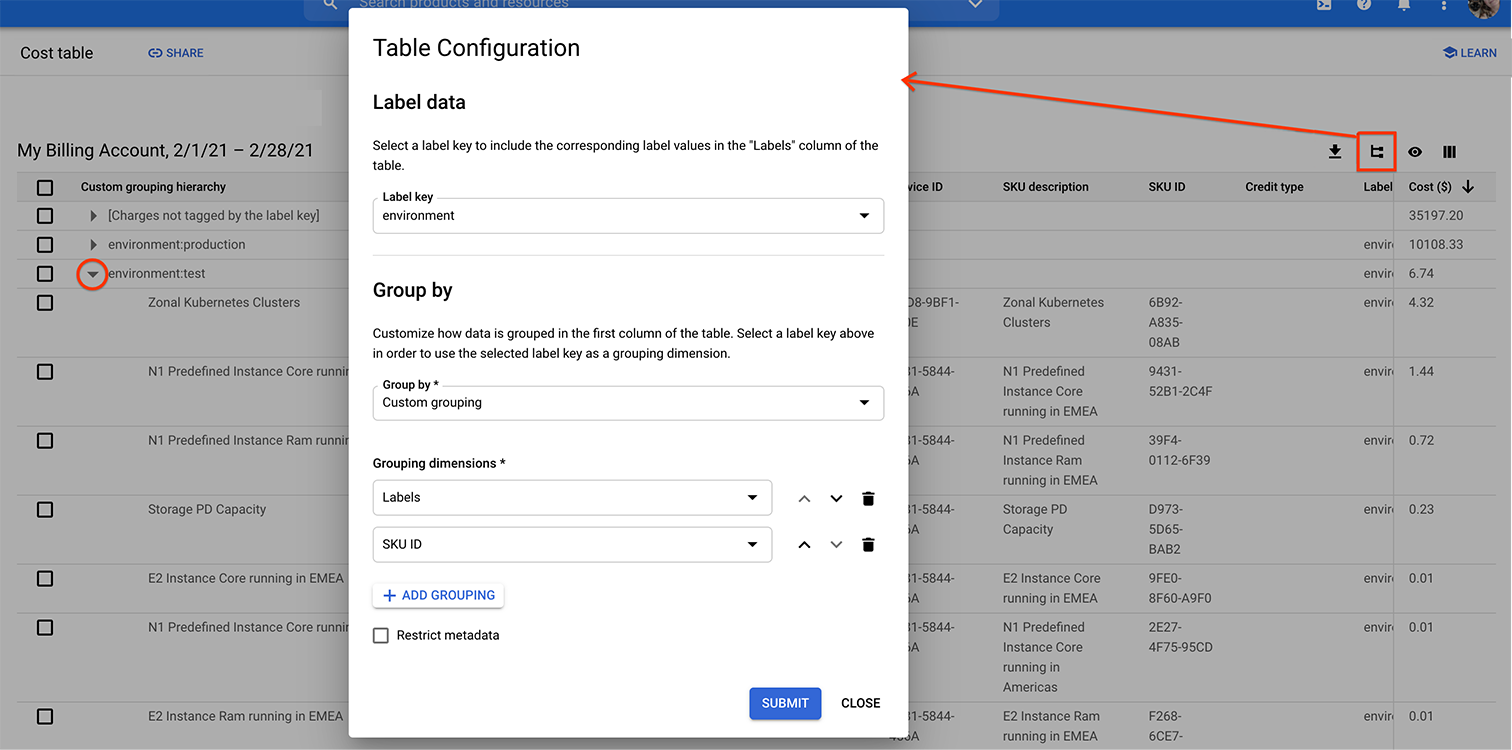Screen dimensions: 1512x750
Task: Click Add Grouping button
Action: coord(438,595)
